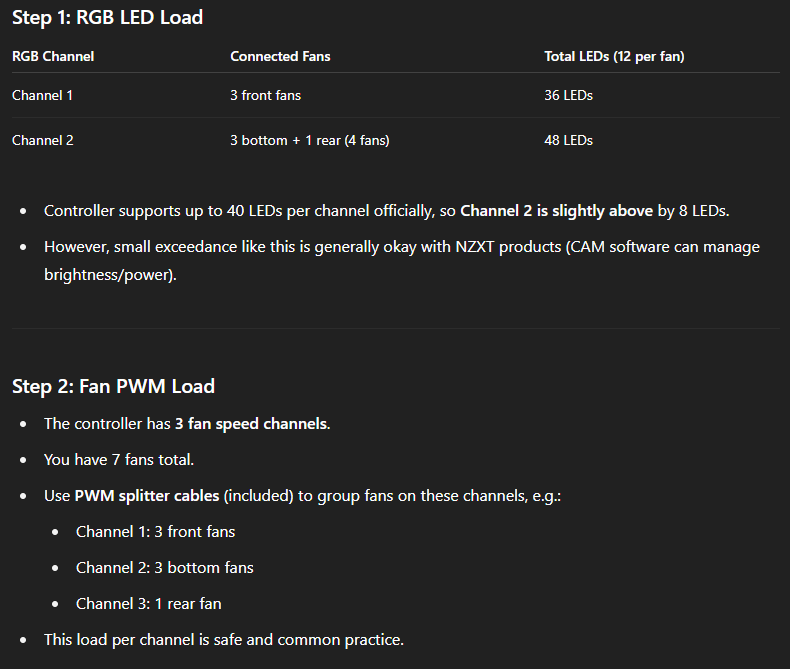Click the '36 LEDs' table cell
Screen dimensions: 790x669
coord(568,95)
